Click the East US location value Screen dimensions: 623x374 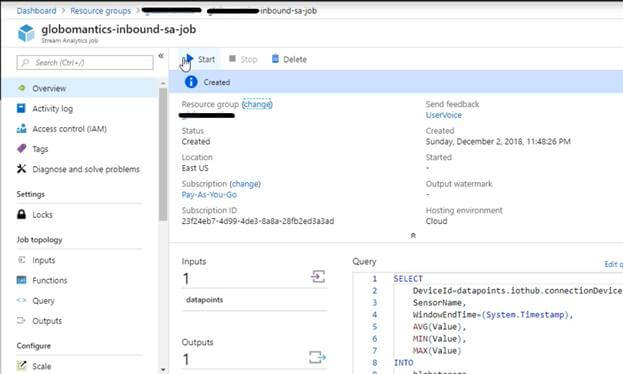point(195,168)
